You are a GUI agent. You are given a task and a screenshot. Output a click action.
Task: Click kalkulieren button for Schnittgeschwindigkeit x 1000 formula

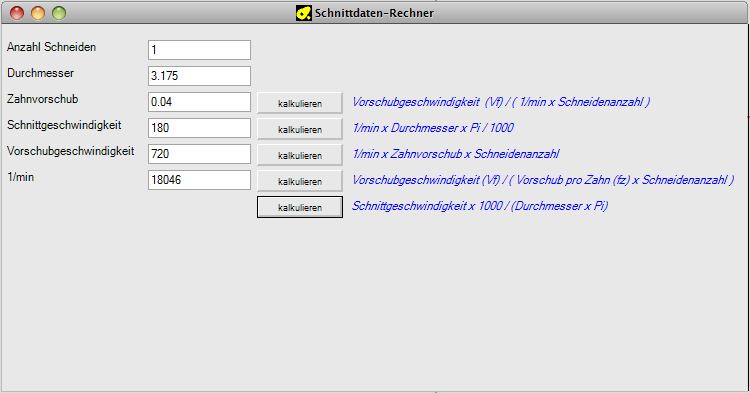click(x=300, y=207)
